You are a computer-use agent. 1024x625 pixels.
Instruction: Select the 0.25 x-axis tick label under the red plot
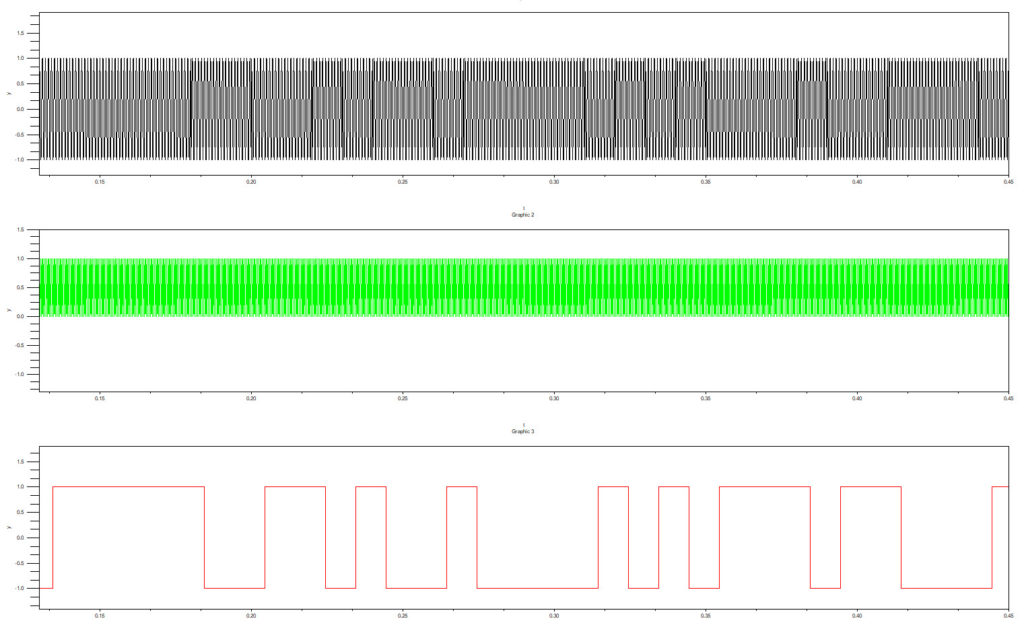click(402, 615)
